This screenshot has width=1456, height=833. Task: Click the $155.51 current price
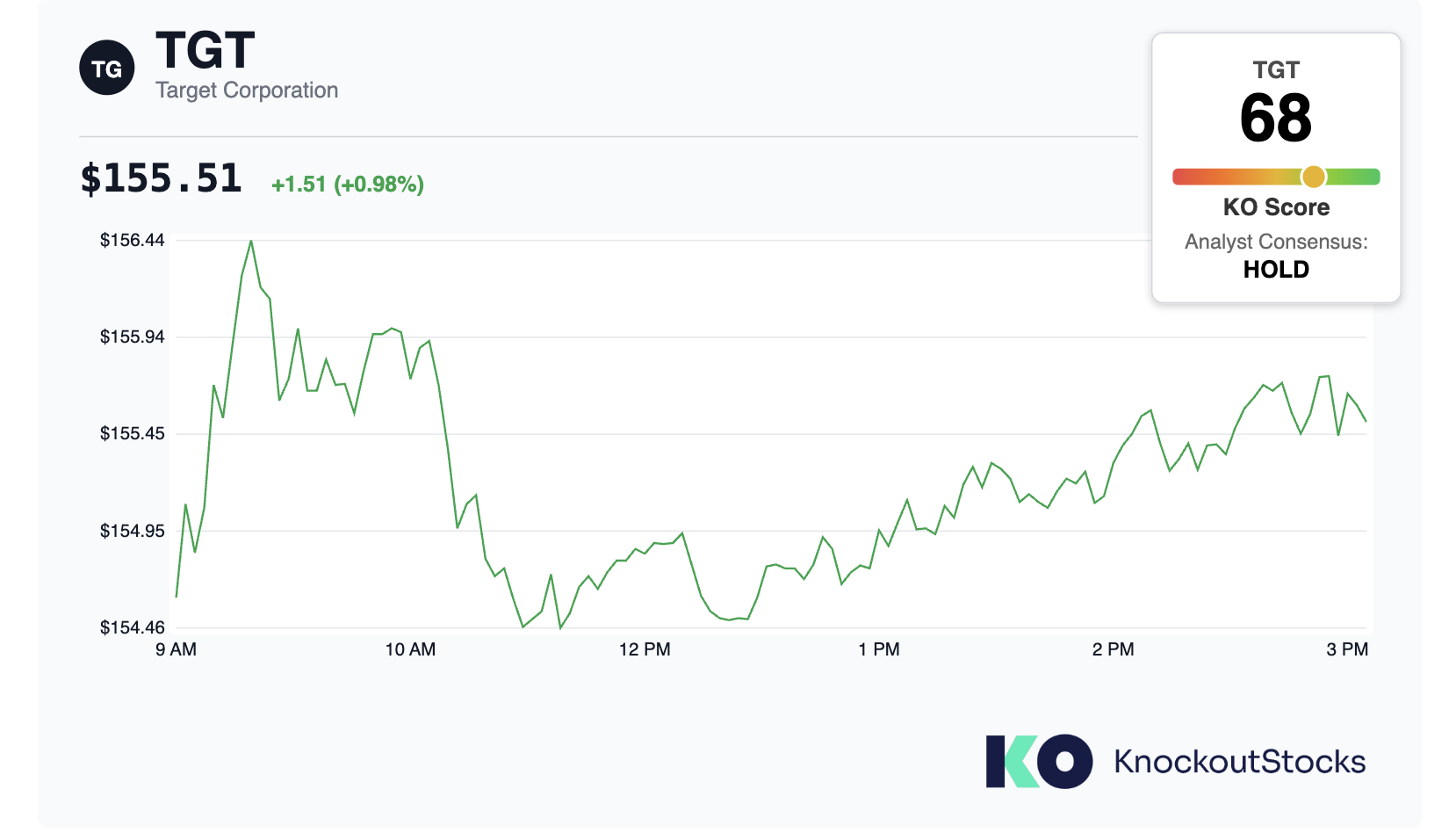click(161, 178)
